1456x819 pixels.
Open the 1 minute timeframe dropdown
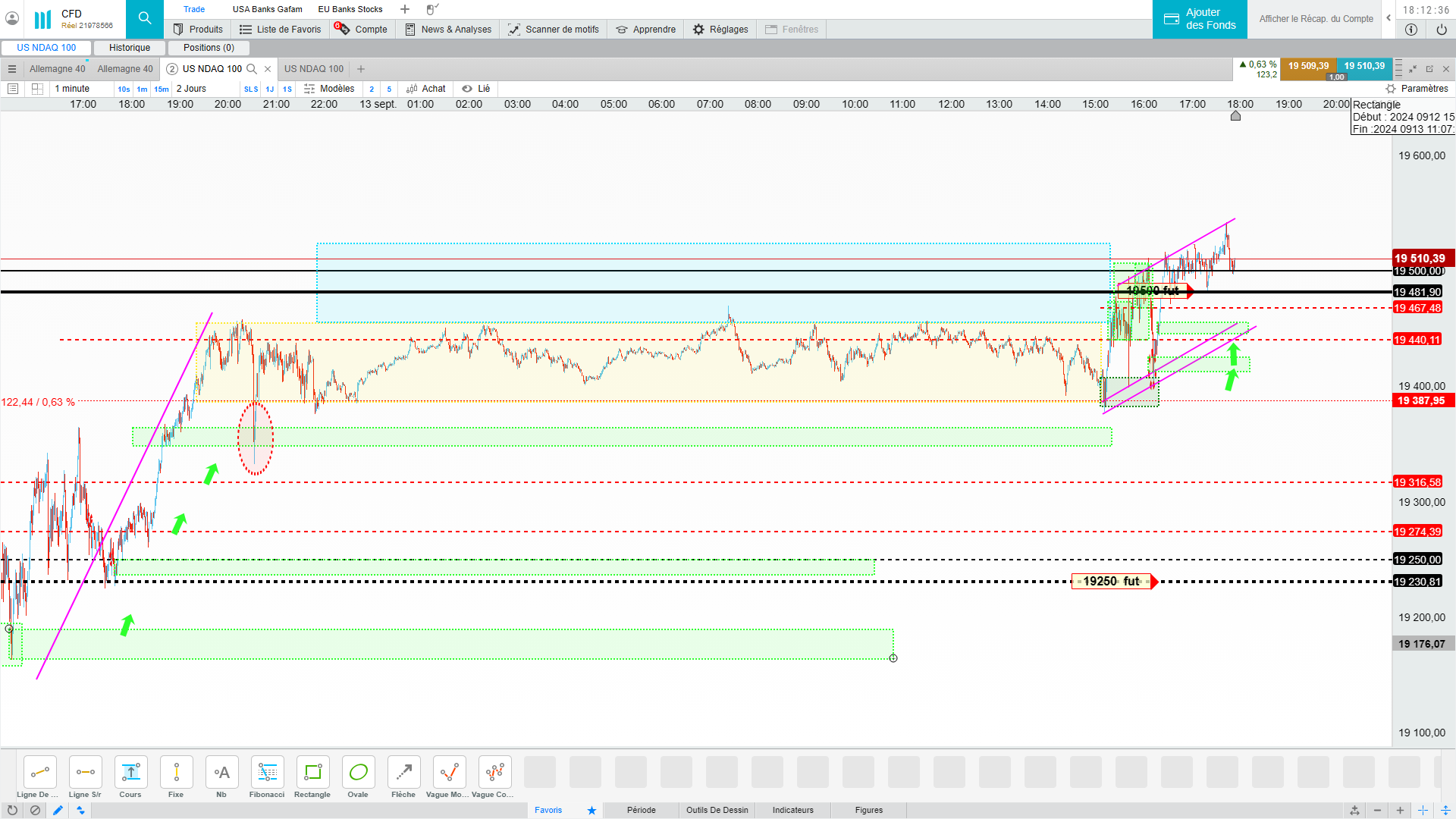pyautogui.click(x=72, y=89)
